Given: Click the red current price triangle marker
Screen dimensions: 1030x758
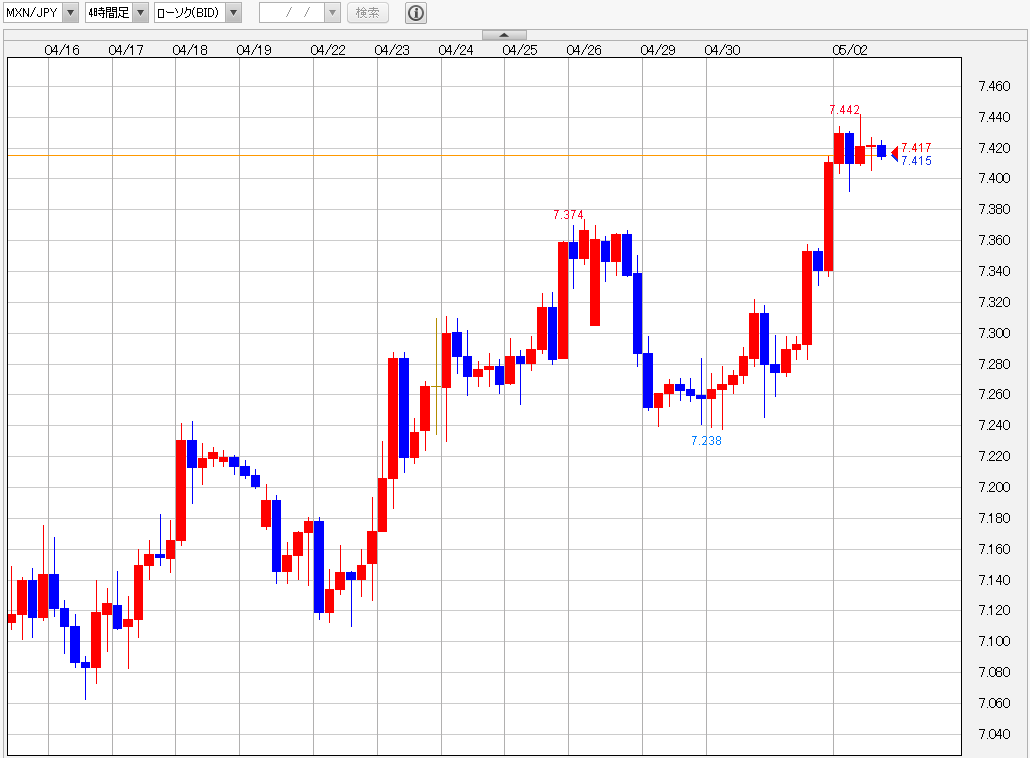Looking at the screenshot, I should click(894, 152).
